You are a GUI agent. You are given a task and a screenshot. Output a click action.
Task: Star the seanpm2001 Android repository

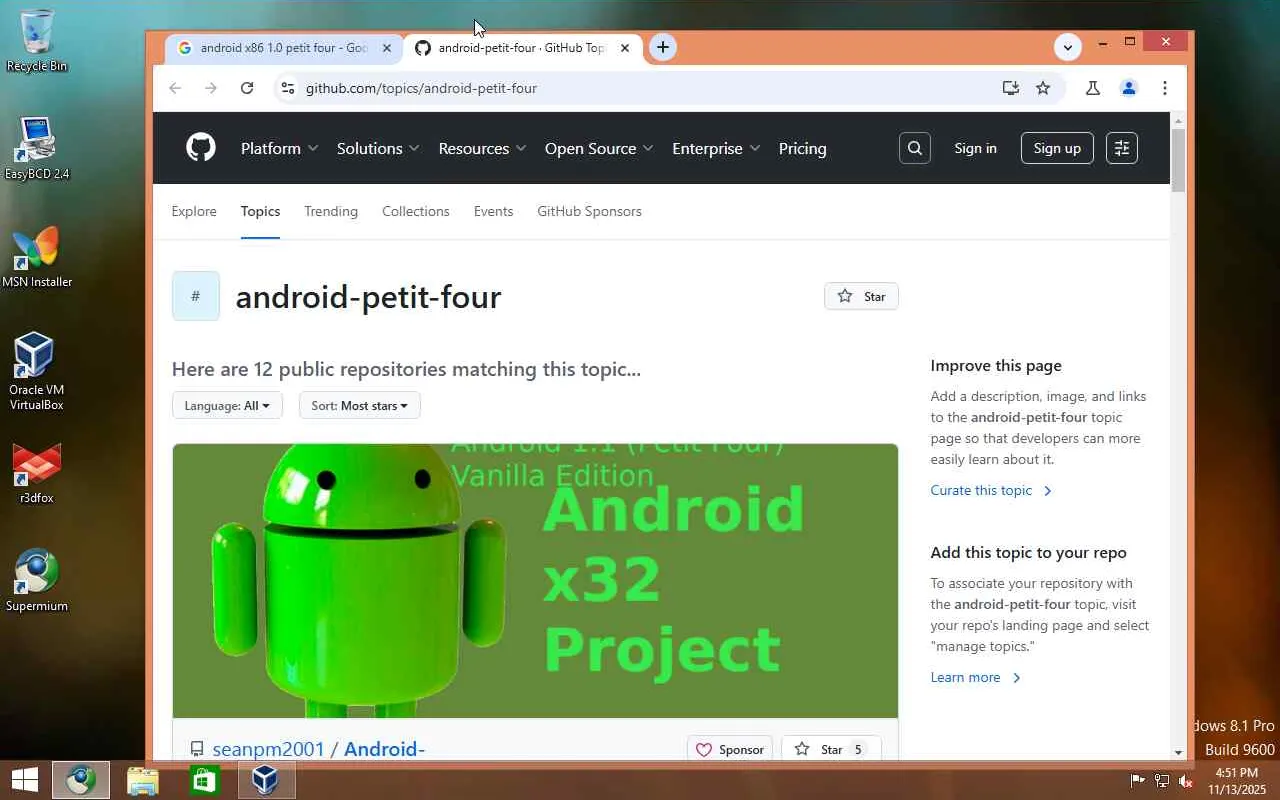831,749
